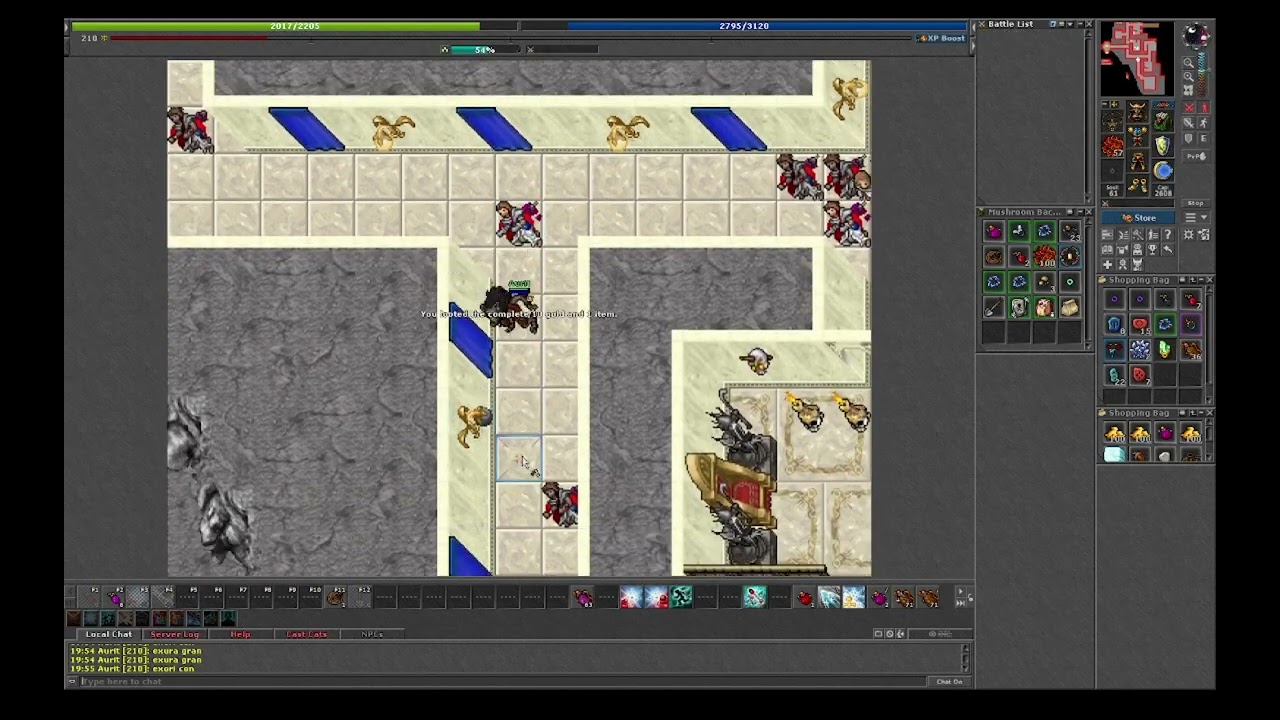Screen dimensions: 1280x720
Task: Zoom out the minimap
Action: pyautogui.click(x=1189, y=62)
